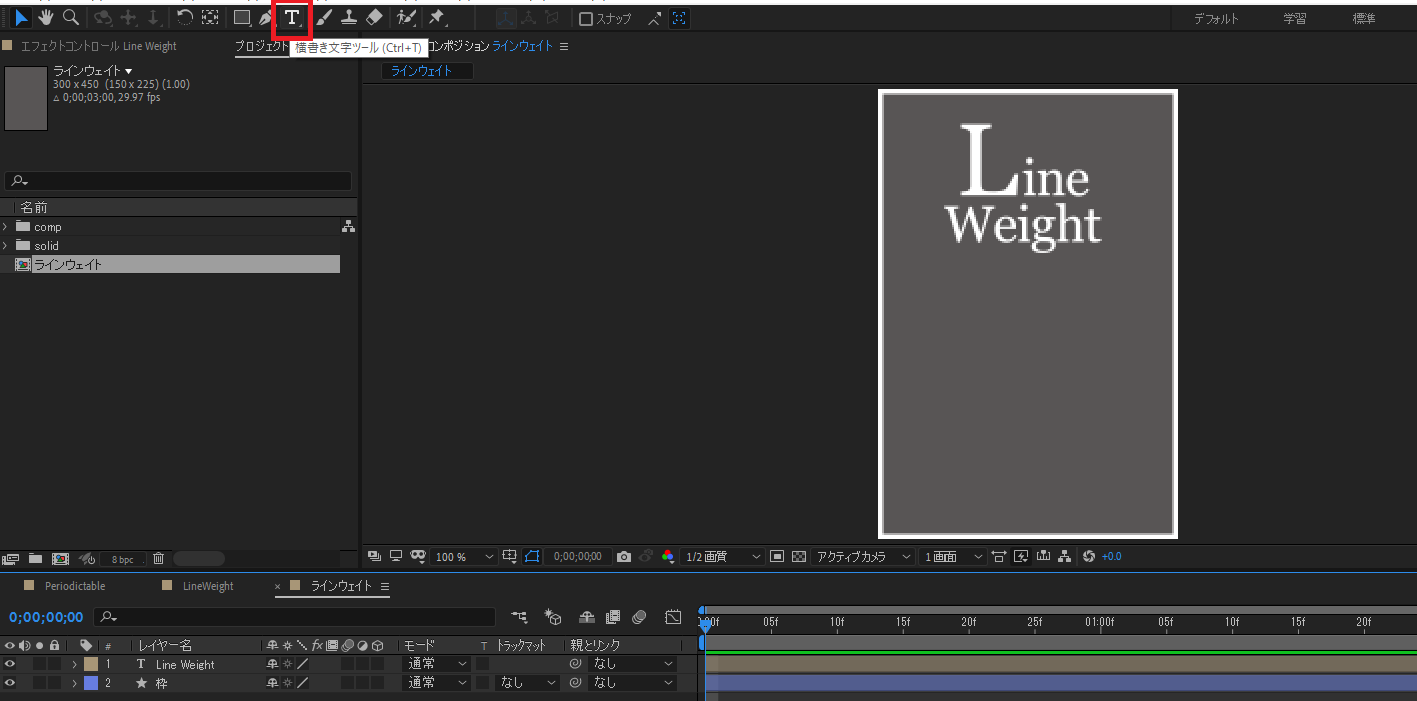Screen dimensions: 1417x701
Task: Select the Hand tool
Action: 46,18
